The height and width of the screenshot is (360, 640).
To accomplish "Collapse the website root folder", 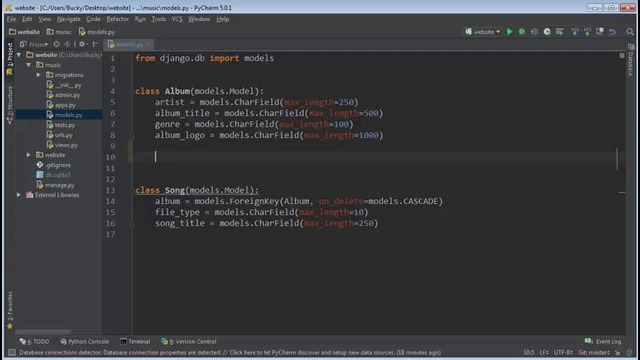I will [x=19, y=55].
